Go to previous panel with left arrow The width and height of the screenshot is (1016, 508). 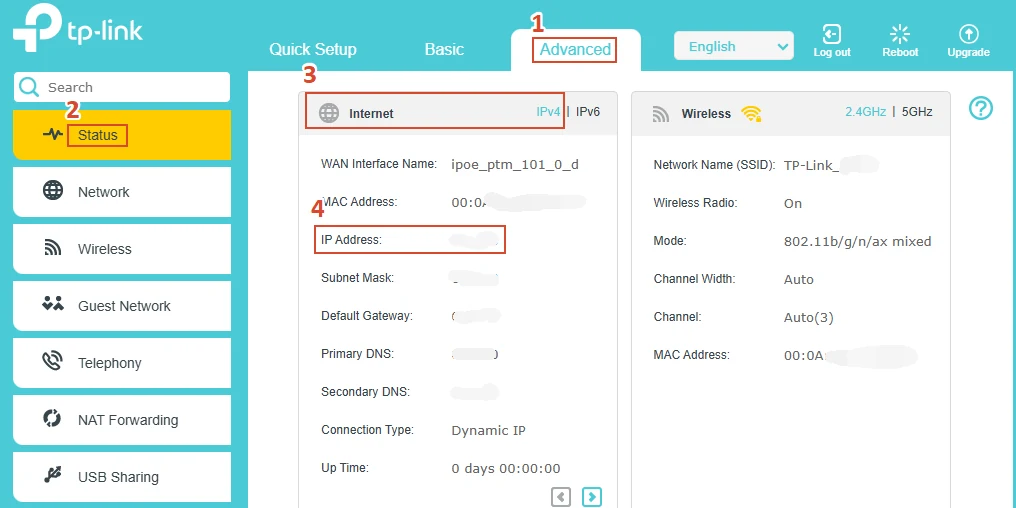(x=561, y=497)
